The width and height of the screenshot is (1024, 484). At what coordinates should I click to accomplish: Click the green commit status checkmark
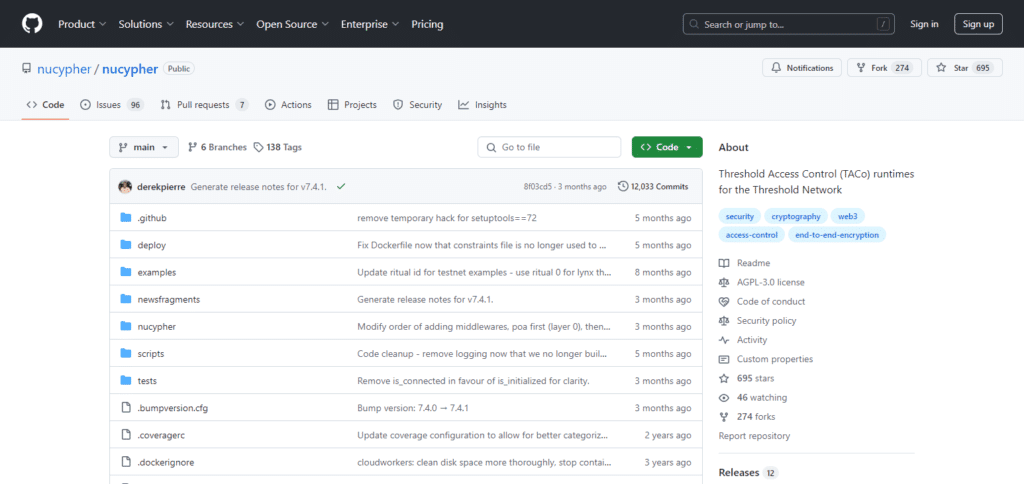click(x=341, y=186)
